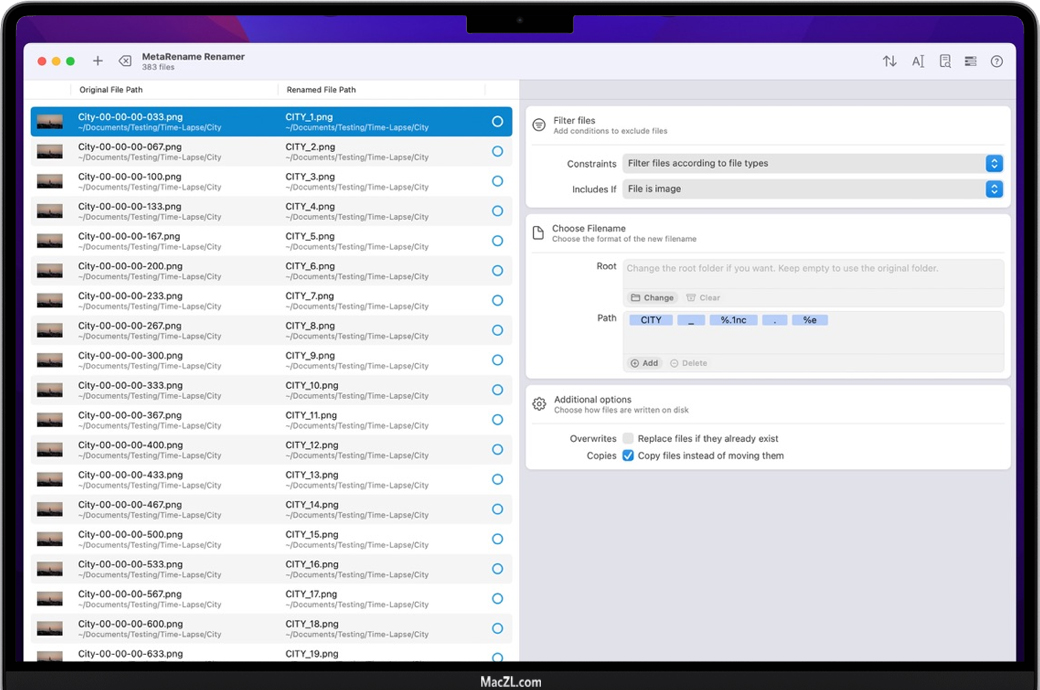Viewport: 1040px width, 690px height.
Task: Select thumbnail of City-00-00-00-300.png
Action: (50, 360)
